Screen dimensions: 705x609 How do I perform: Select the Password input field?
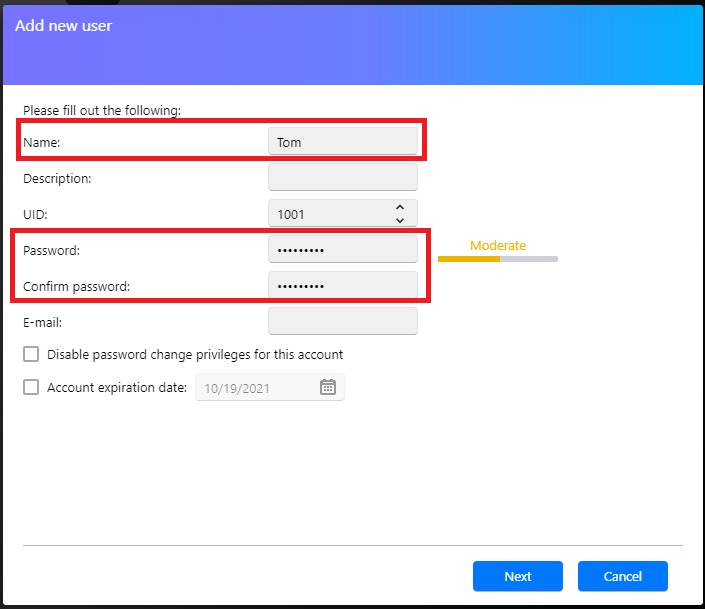click(342, 250)
